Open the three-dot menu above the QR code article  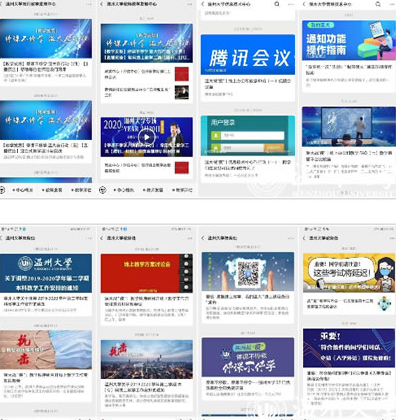[x=291, y=238]
